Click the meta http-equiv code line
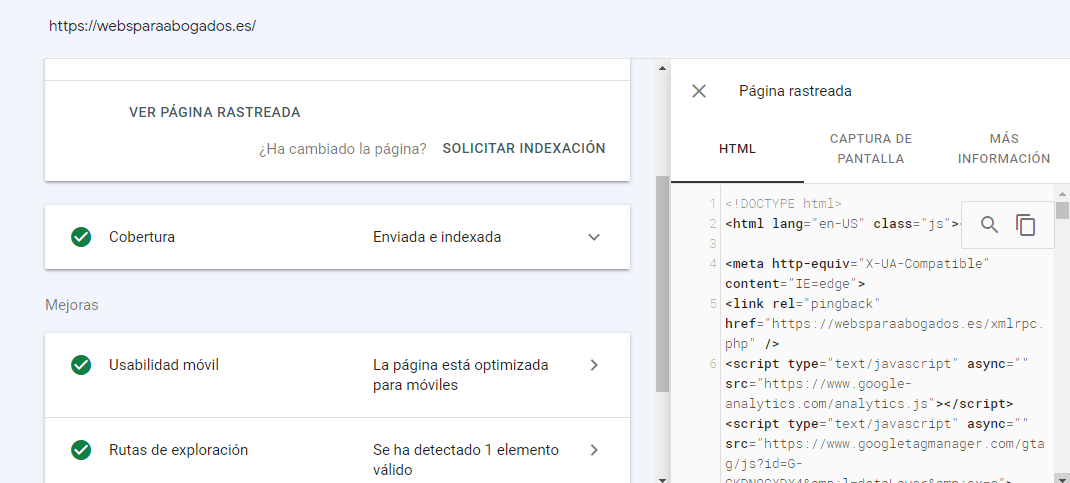 (858, 274)
